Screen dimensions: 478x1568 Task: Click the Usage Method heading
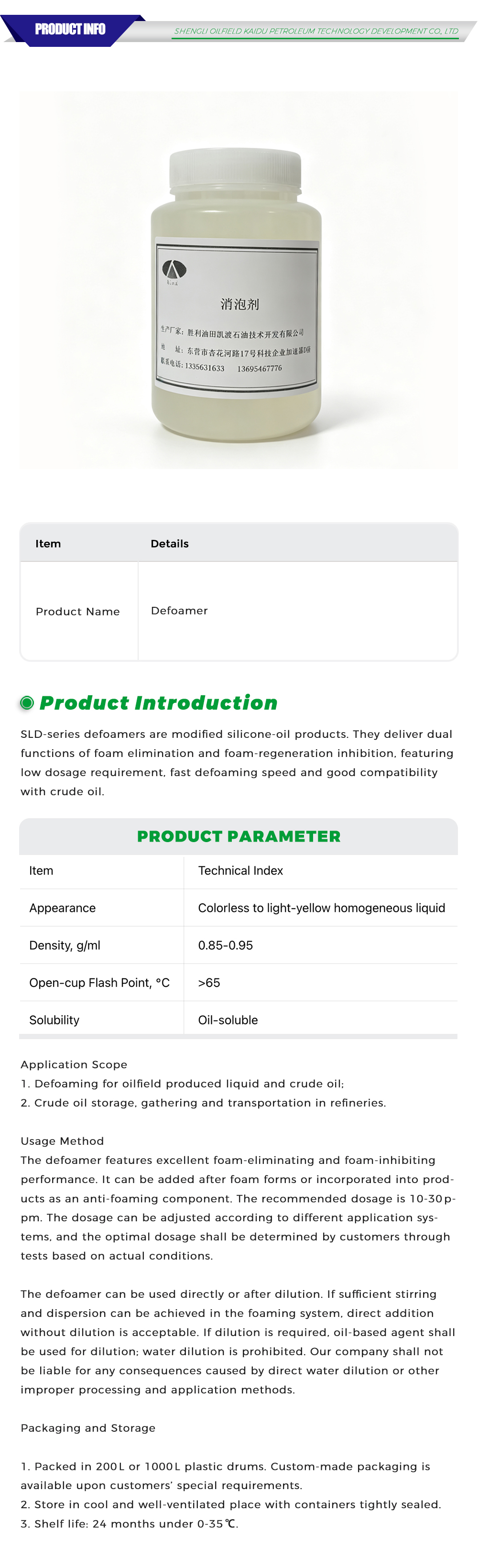click(62, 1141)
